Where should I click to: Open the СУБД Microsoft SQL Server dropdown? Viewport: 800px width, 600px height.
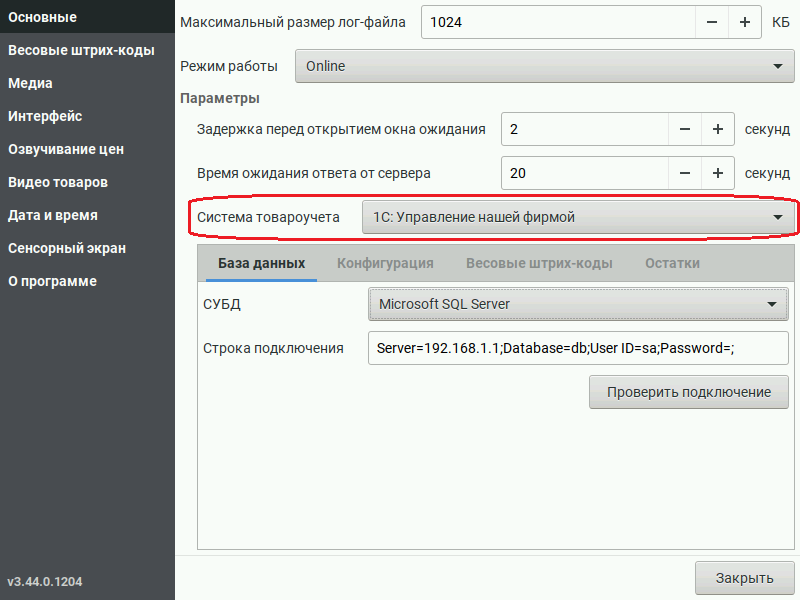(578, 304)
